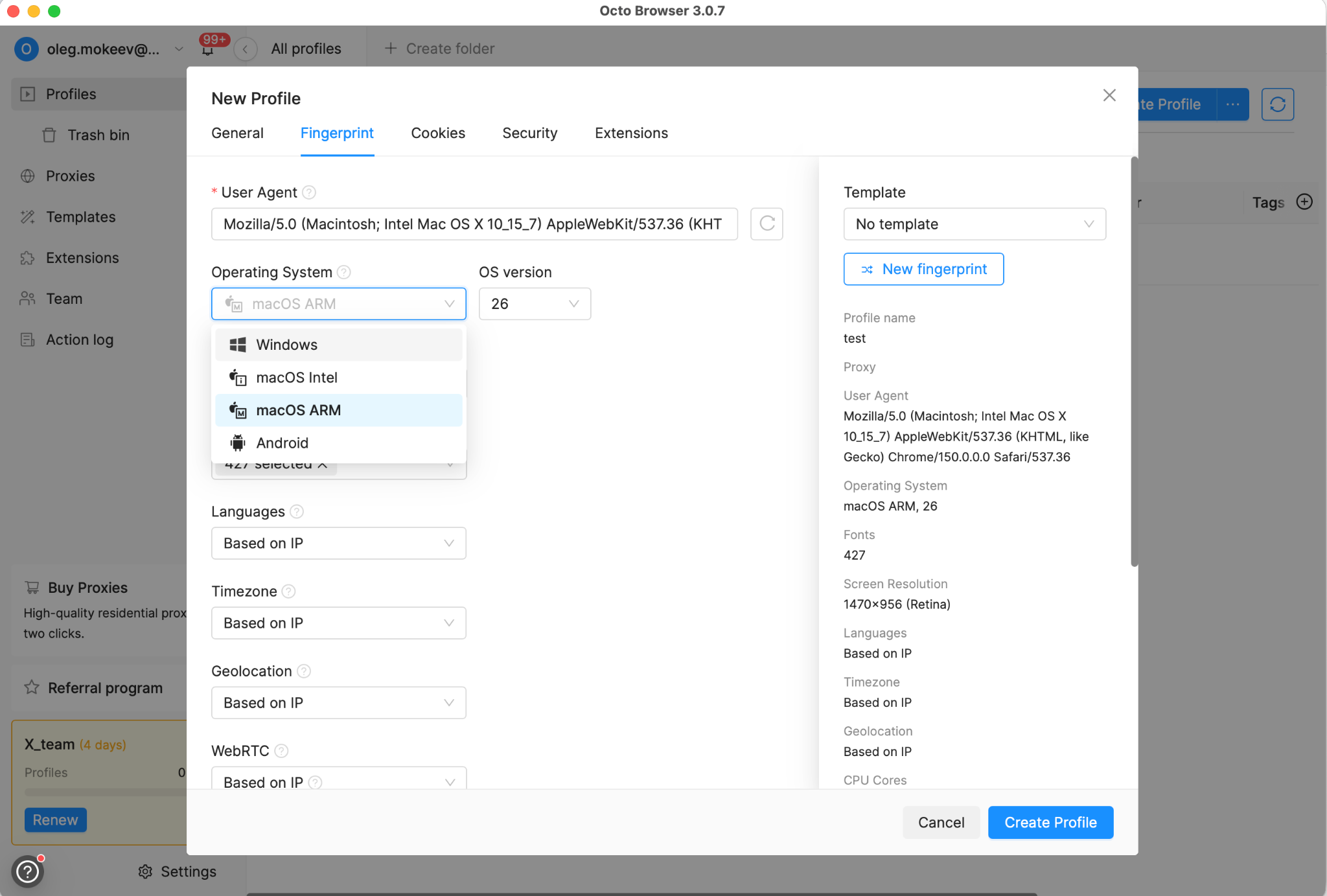This screenshot has width=1327, height=896.
Task: Open Action log in the sidebar
Action: (x=67, y=339)
